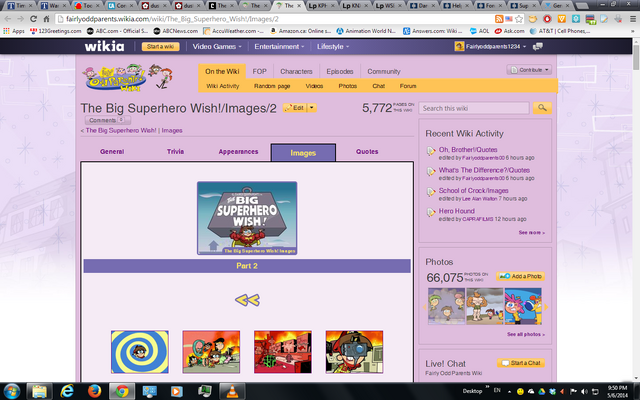The height and width of the screenshot is (400, 640).
Task: Open the Episodes nav menu
Action: (340, 71)
